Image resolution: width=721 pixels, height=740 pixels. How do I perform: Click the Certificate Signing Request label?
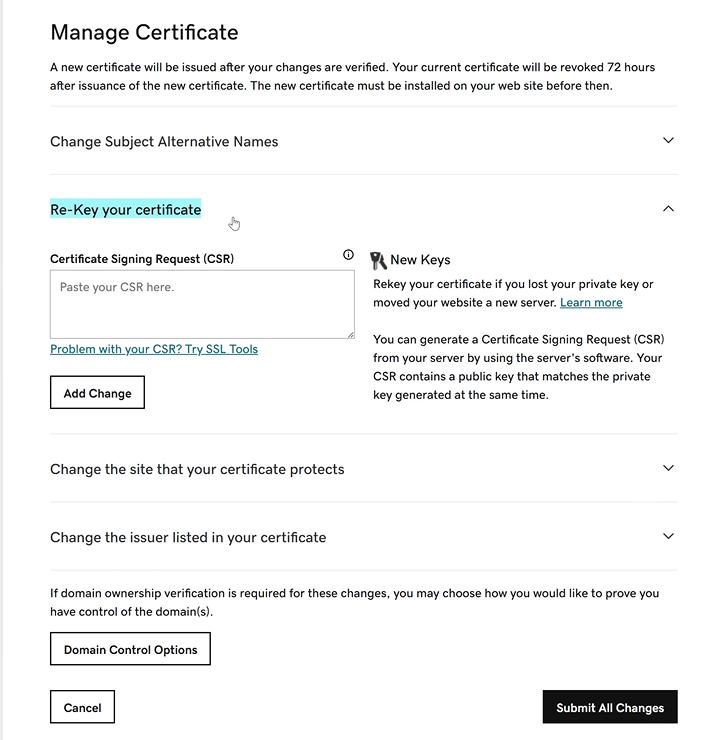(142, 259)
